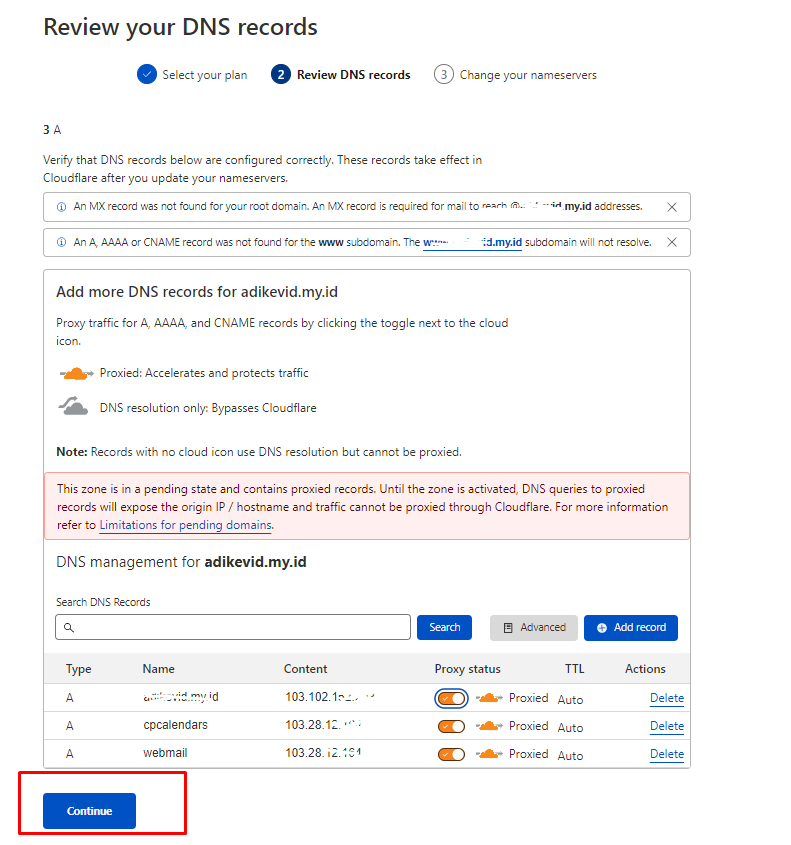Image resolution: width=791 pixels, height=845 pixels.
Task: Click the info icon in the MX record alert
Action: point(61,207)
